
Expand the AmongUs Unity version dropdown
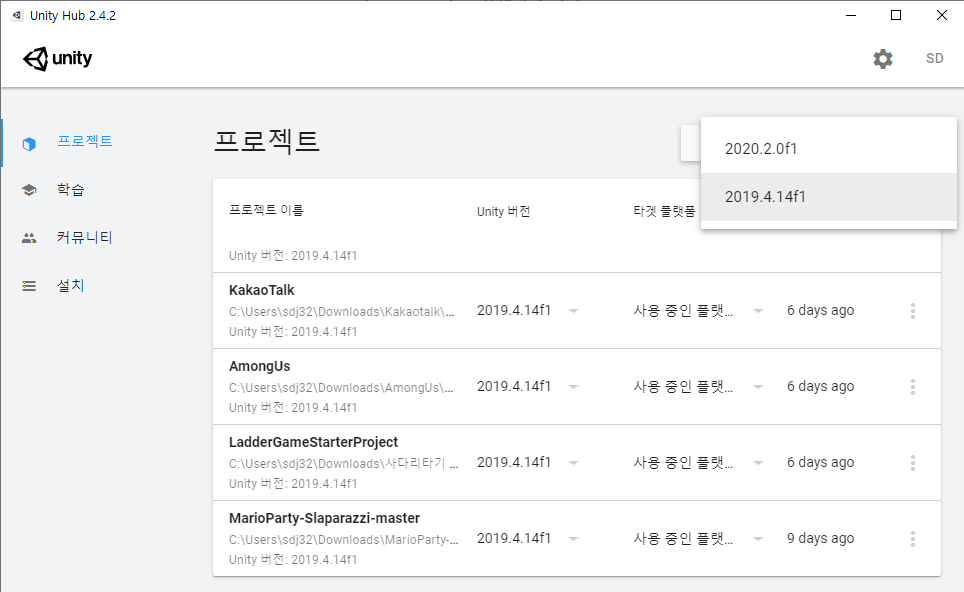pyautogui.click(x=573, y=387)
